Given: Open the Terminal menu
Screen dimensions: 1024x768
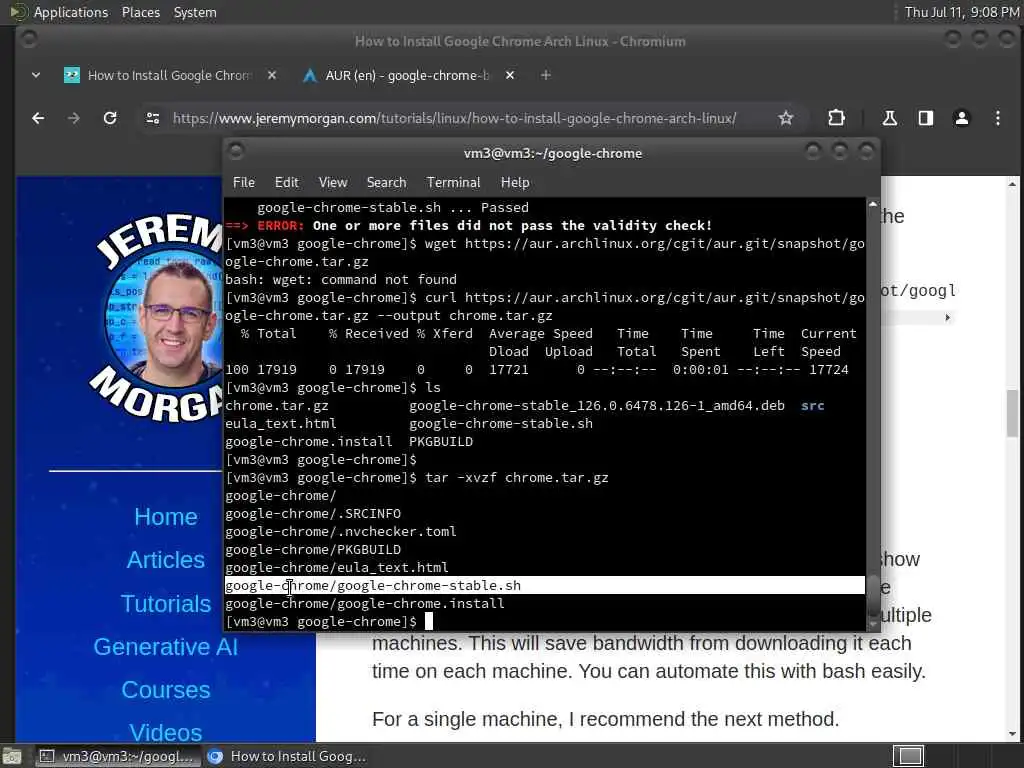Looking at the screenshot, I should (x=453, y=183).
